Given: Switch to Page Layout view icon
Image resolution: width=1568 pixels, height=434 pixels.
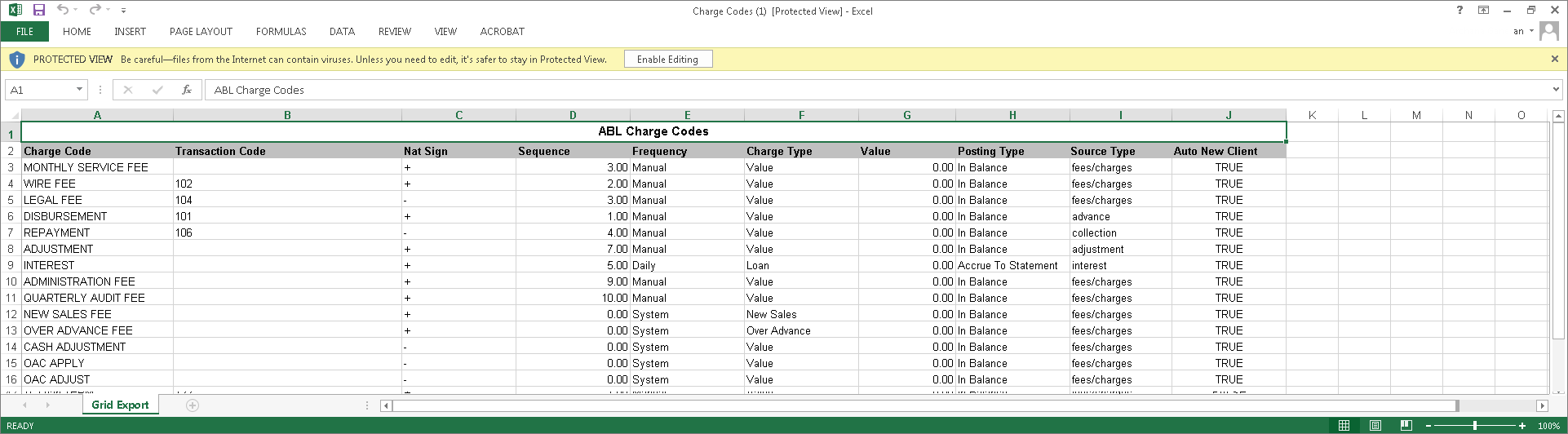Looking at the screenshot, I should [x=1375, y=426].
